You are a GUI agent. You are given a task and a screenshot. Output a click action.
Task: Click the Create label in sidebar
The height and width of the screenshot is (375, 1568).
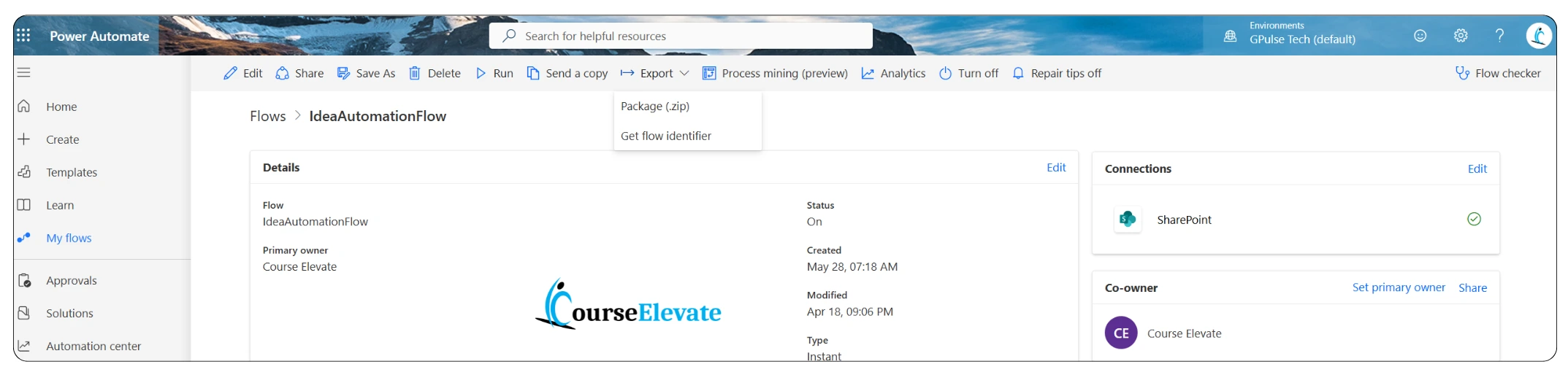click(62, 139)
